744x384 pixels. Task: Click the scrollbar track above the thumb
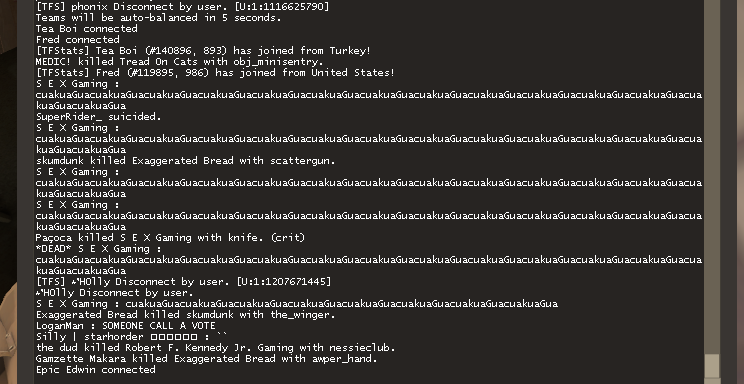coord(712,176)
